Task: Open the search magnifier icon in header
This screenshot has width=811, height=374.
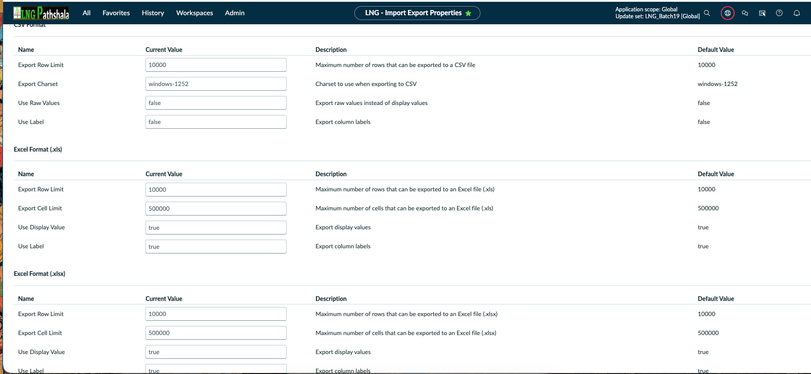Action: pyautogui.click(x=707, y=13)
